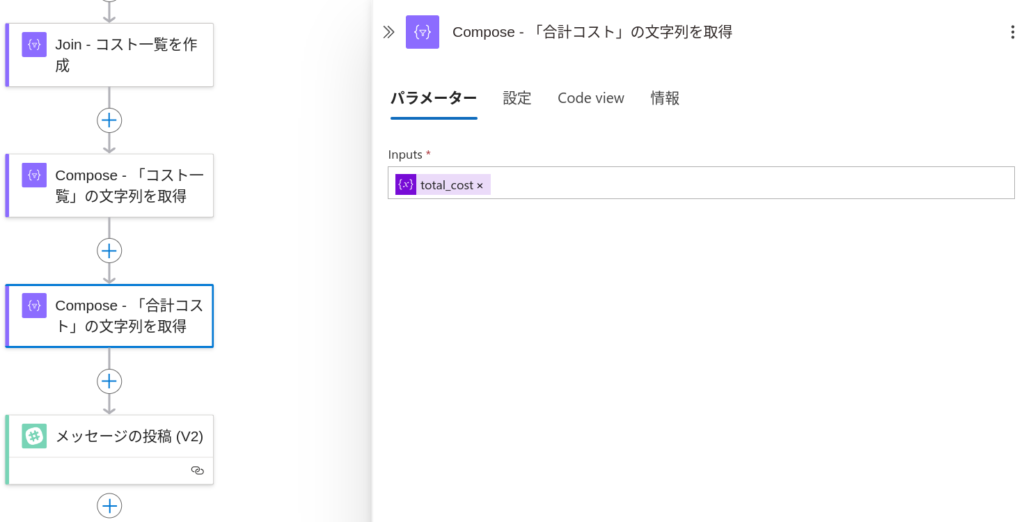
Task: Click the Join action's data operation icon
Action: coord(34,44)
